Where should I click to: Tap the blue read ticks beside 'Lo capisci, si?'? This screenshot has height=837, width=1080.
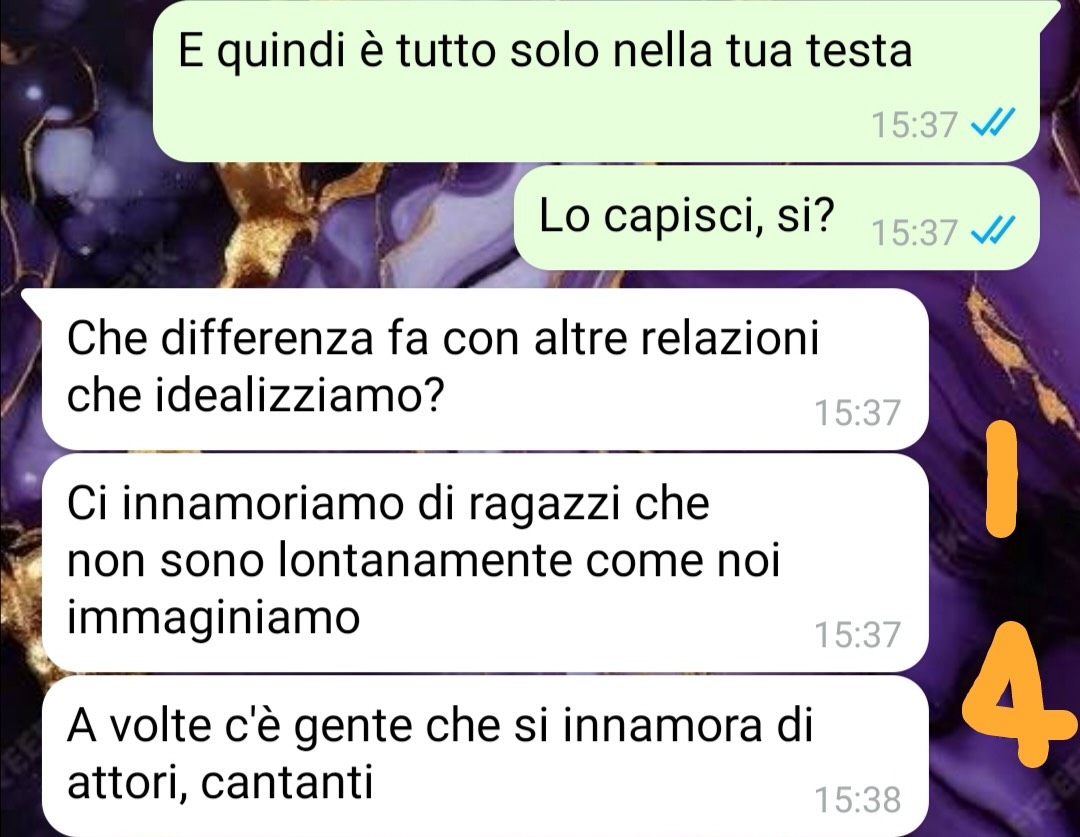point(992,231)
